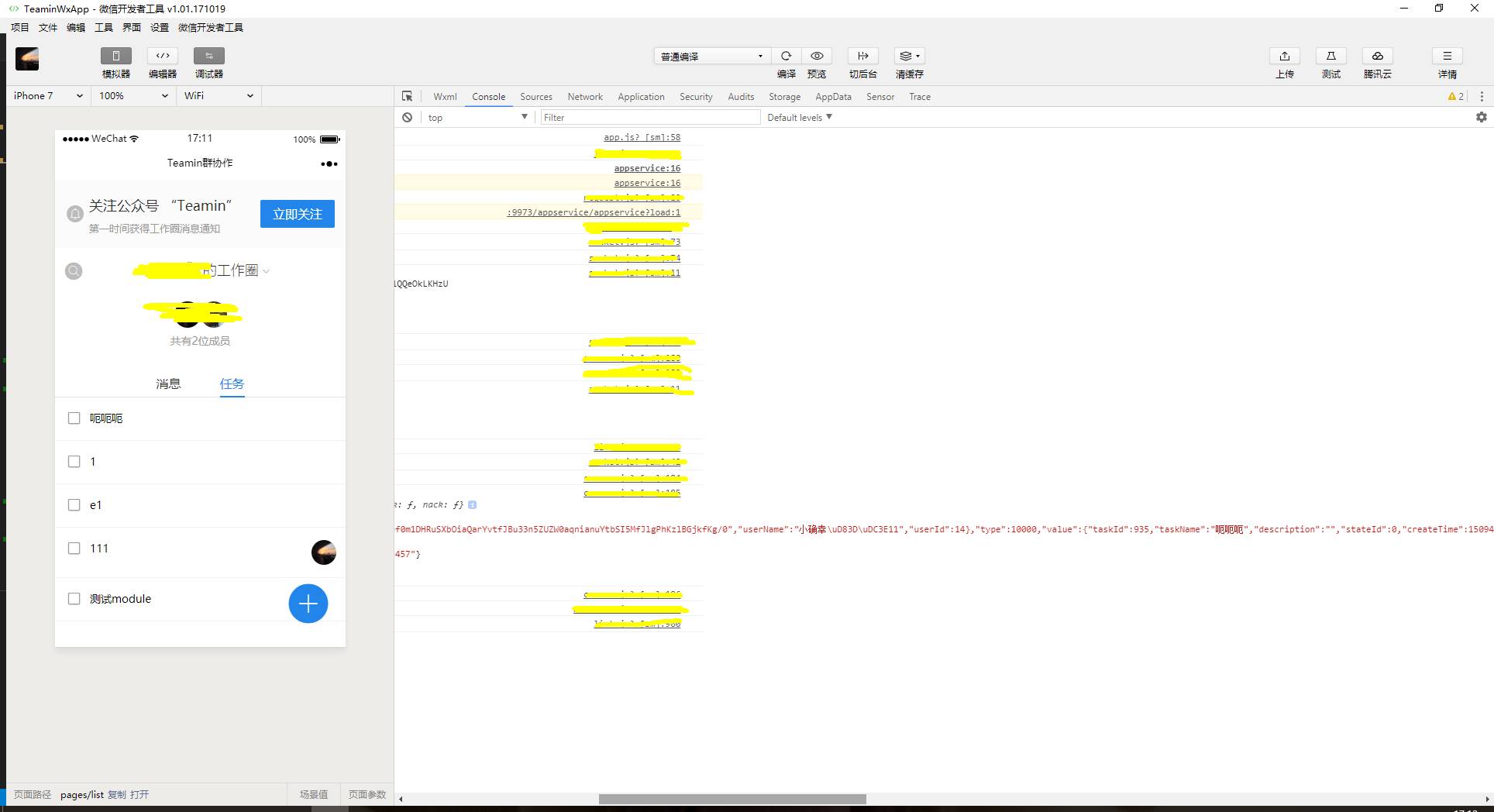Check the 呃呃呃 task checkbox
Image resolution: width=1494 pixels, height=812 pixels.
(x=74, y=418)
